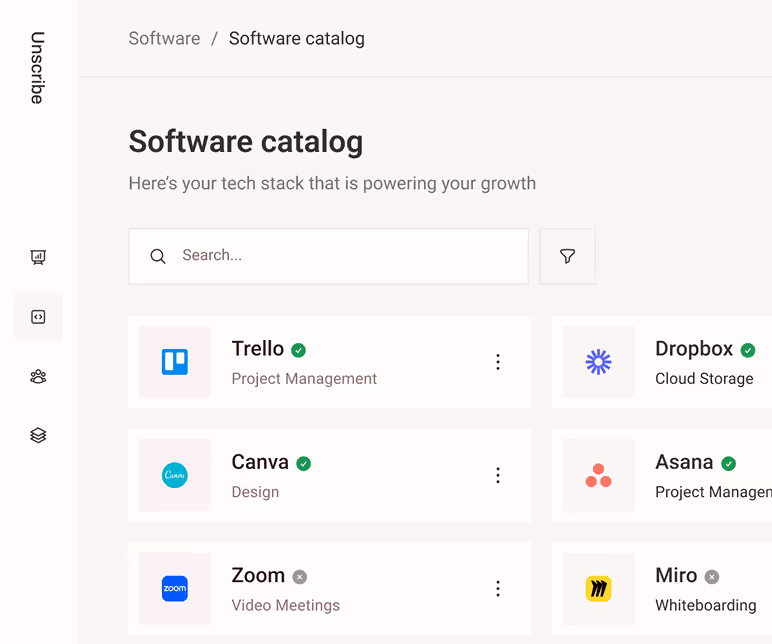Image resolution: width=772 pixels, height=644 pixels.
Task: Open the Miro card title
Action: [x=676, y=575]
